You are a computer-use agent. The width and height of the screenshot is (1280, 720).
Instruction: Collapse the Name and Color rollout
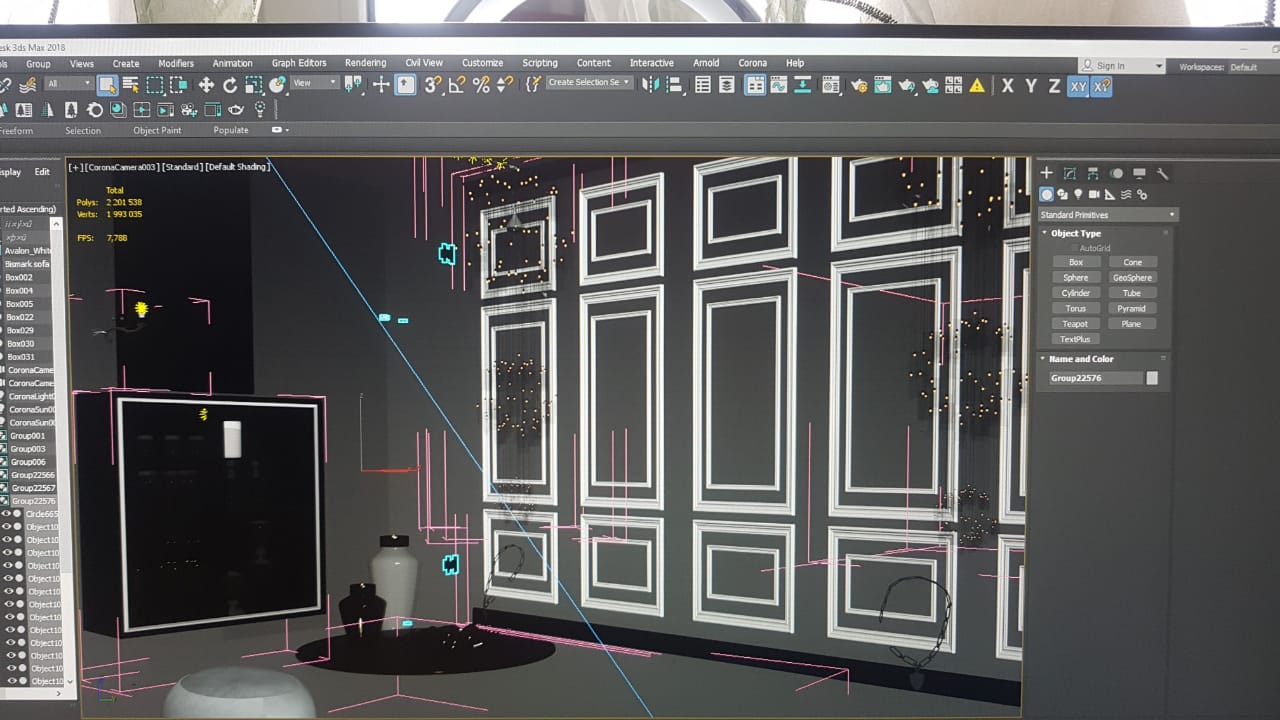(x=1080, y=359)
